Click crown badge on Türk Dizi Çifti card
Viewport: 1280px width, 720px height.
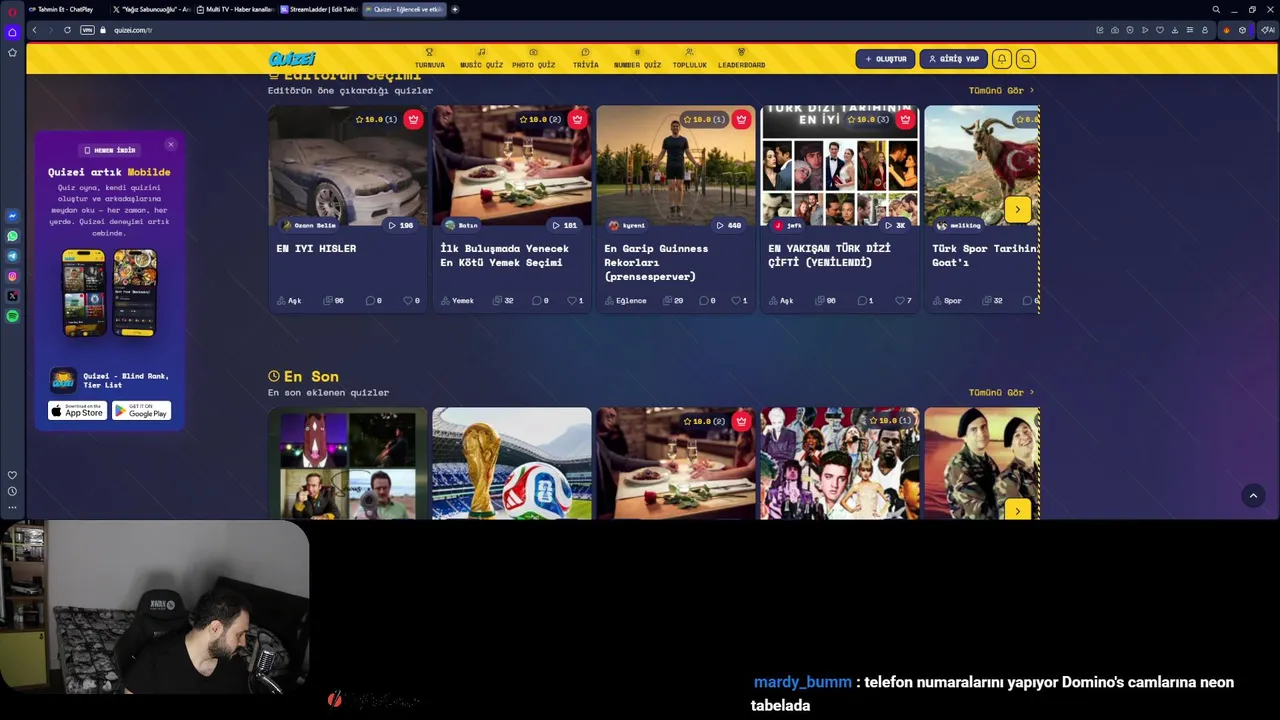(x=905, y=119)
